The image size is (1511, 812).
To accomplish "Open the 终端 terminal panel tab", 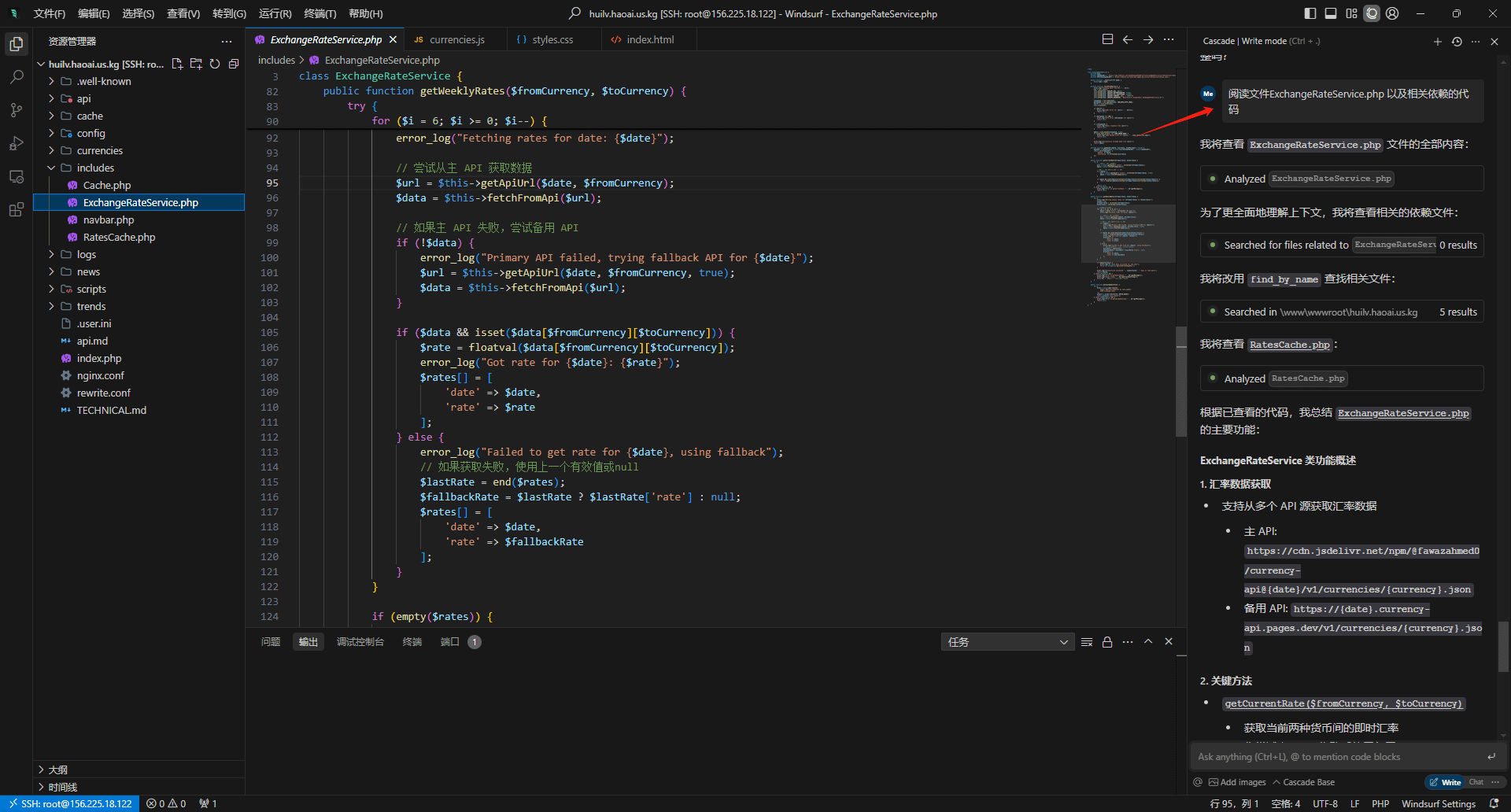I will click(x=412, y=642).
